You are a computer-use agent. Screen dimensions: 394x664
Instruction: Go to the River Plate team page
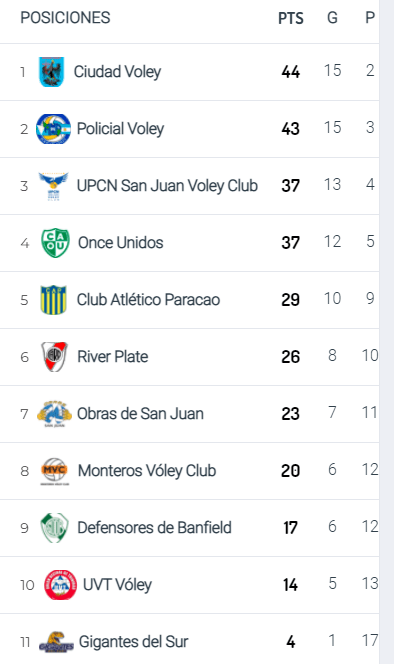[113, 357]
